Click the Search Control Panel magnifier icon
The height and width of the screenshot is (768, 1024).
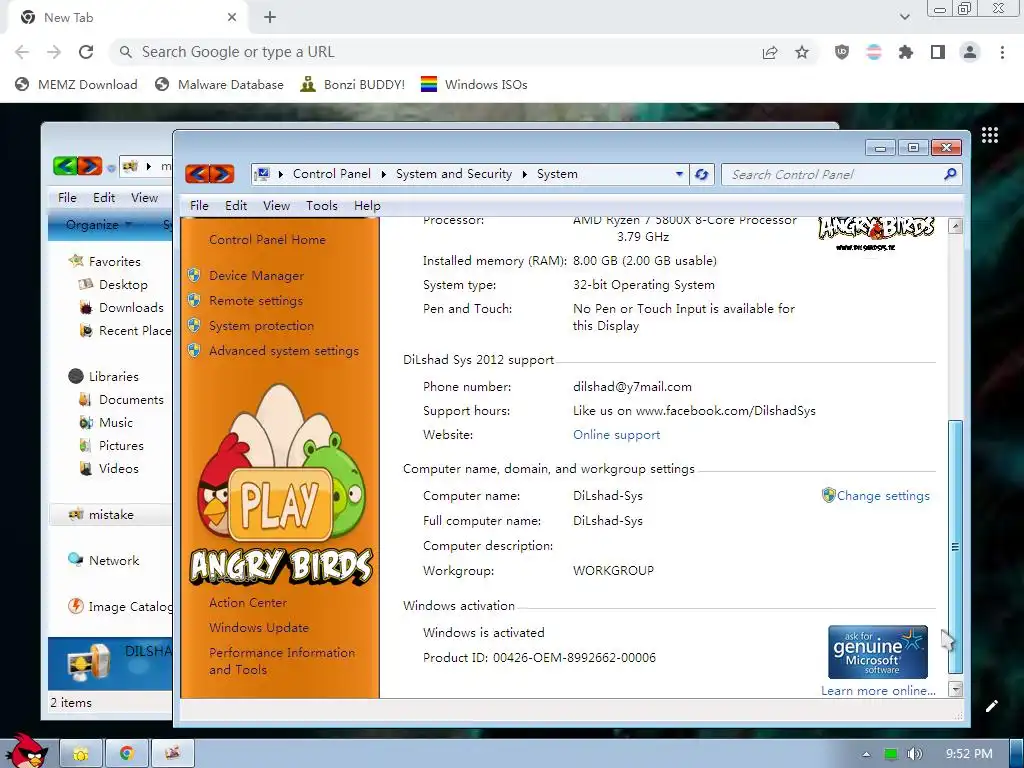pos(950,174)
